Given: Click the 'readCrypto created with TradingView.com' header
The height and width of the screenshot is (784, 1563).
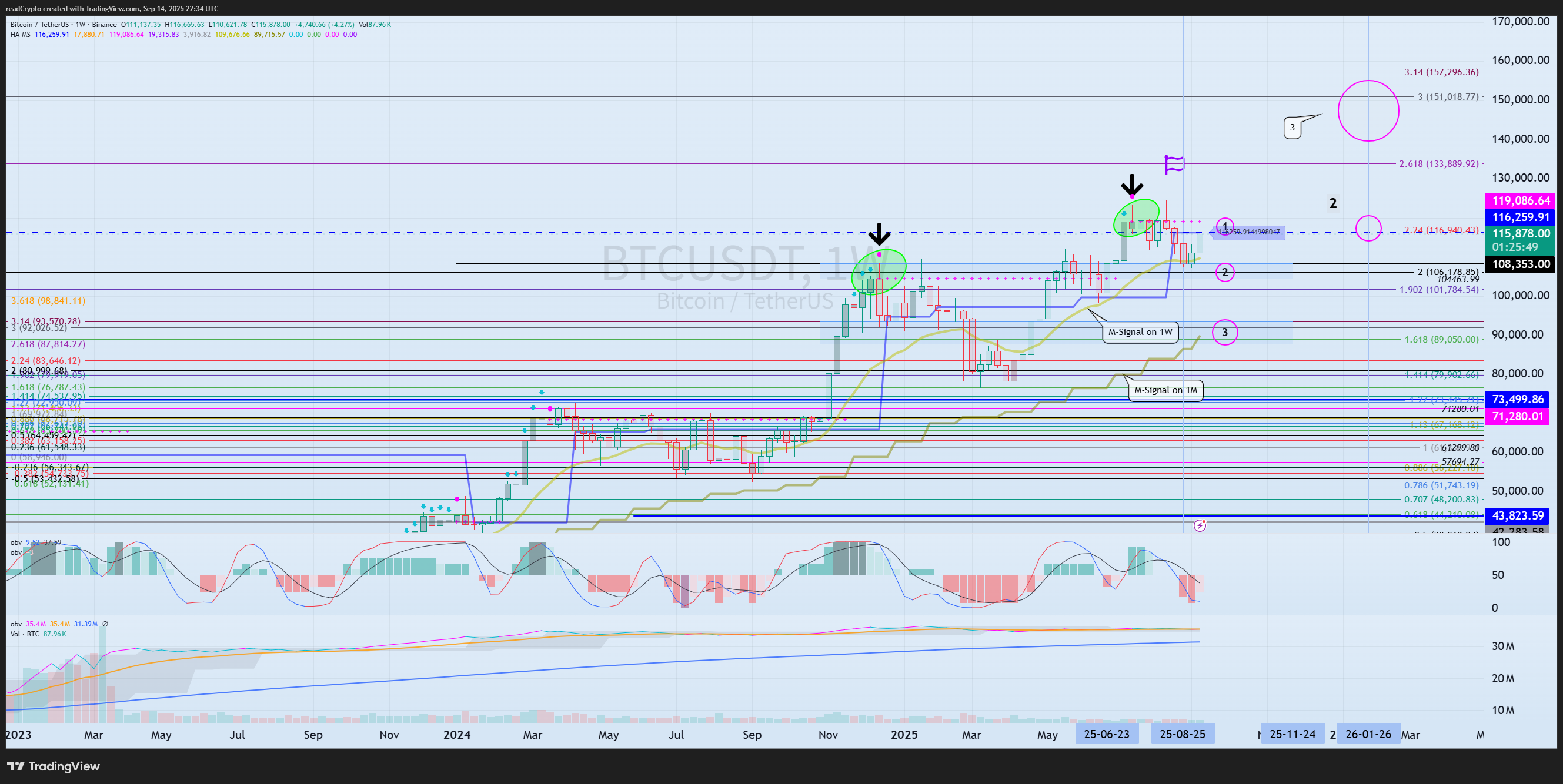Looking at the screenshot, I should pyautogui.click(x=112, y=8).
